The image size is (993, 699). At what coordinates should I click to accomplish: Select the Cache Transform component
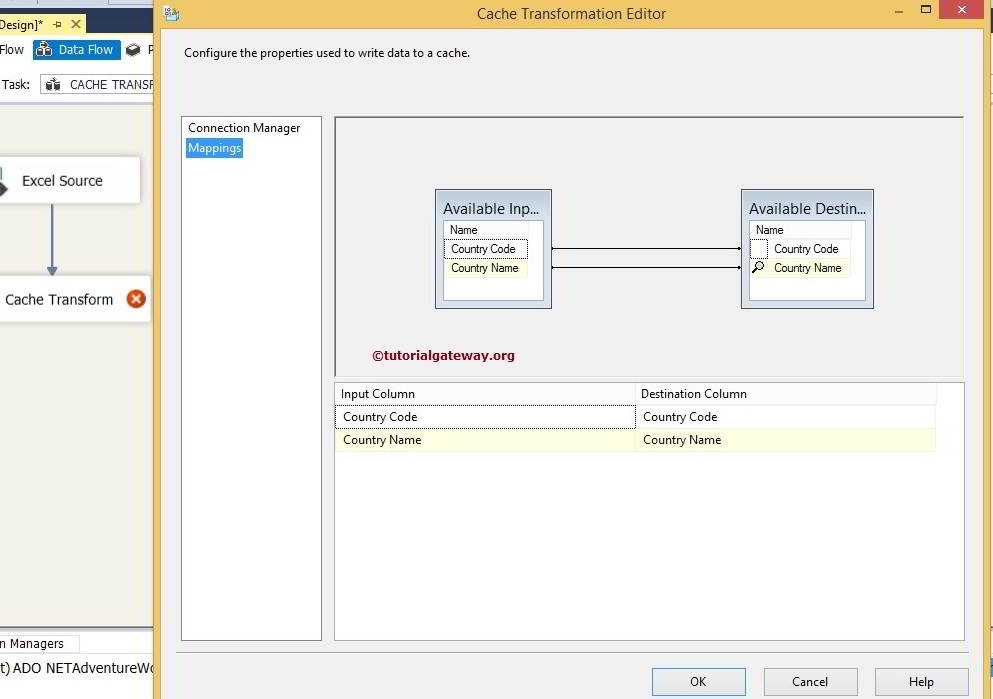[60, 299]
